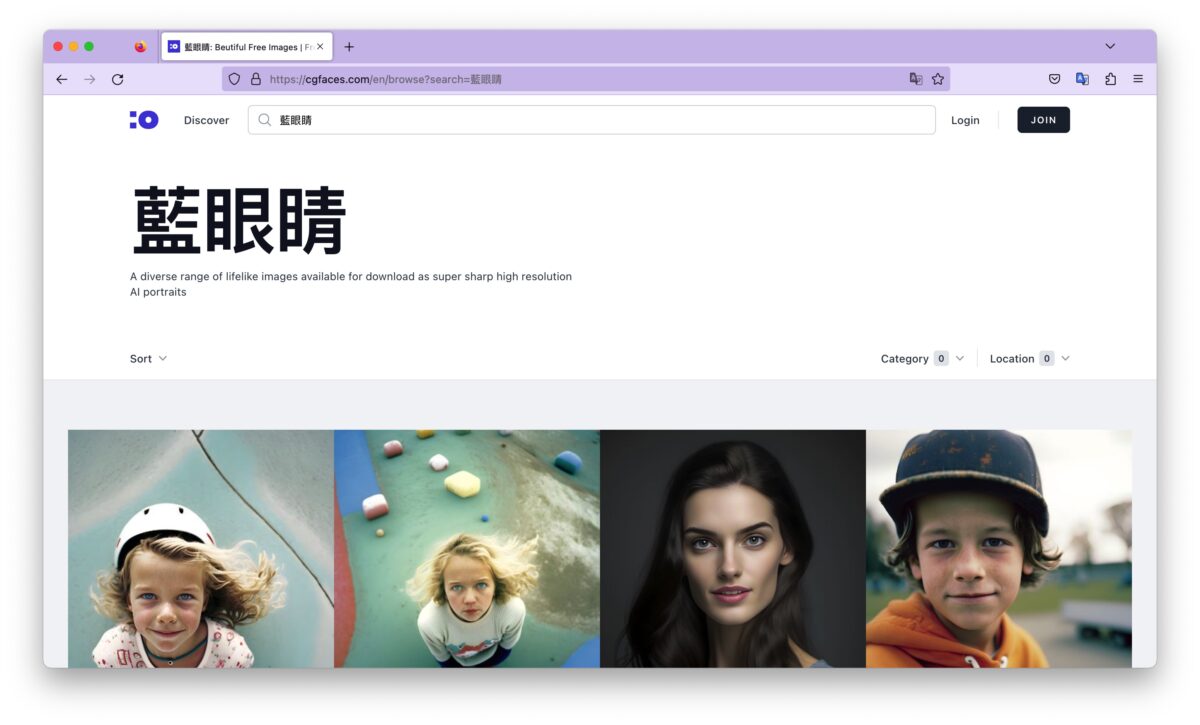Viewport: 1200px width, 725px height.
Task: Click the shield tracking protection icon
Action: pos(235,79)
